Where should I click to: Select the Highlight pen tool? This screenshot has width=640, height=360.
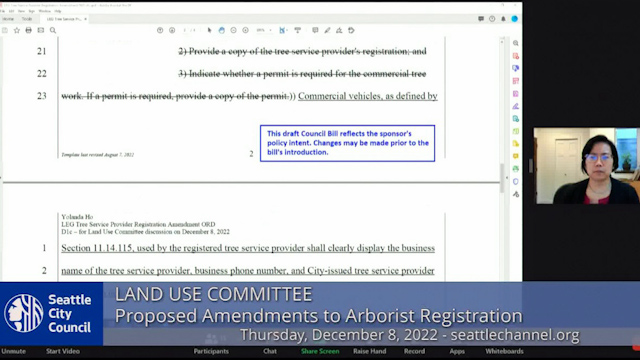point(327,30)
